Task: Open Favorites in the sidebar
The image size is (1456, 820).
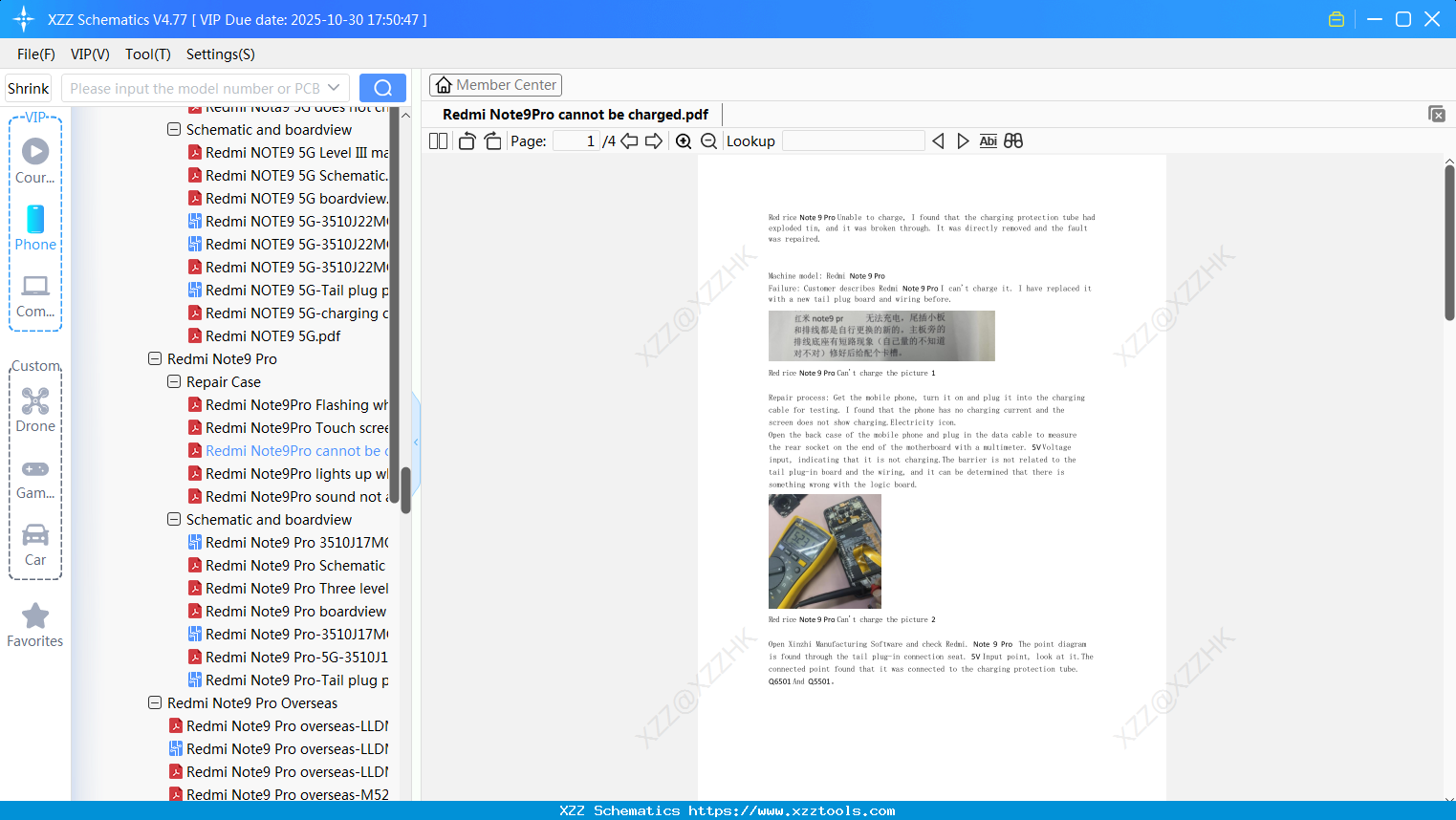Action: coord(35,625)
